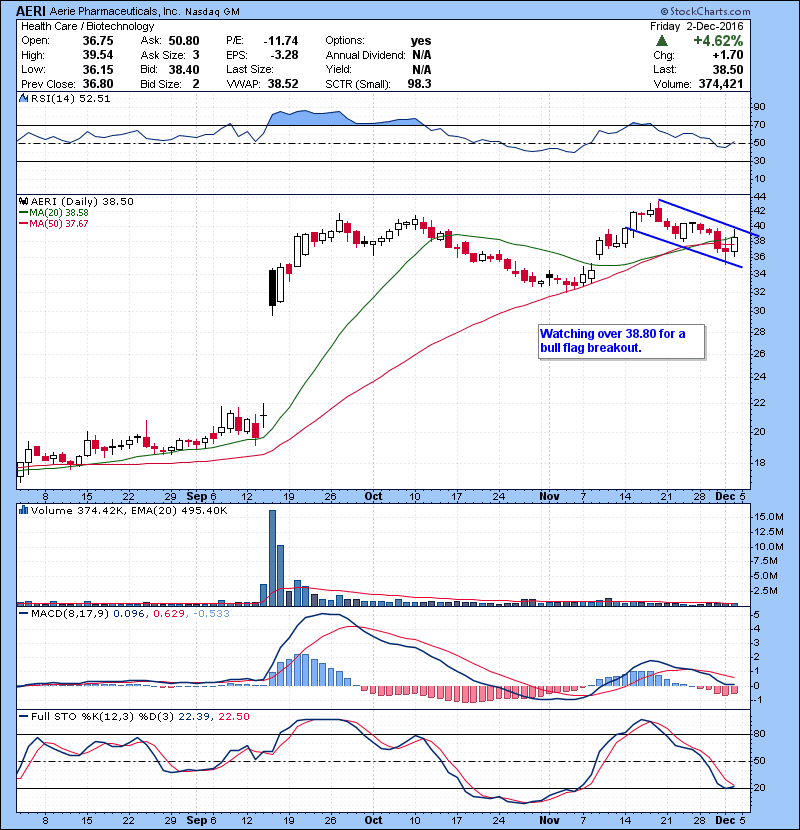800x830 pixels.
Task: Click the Volume value 374,421
Action: tap(721, 84)
